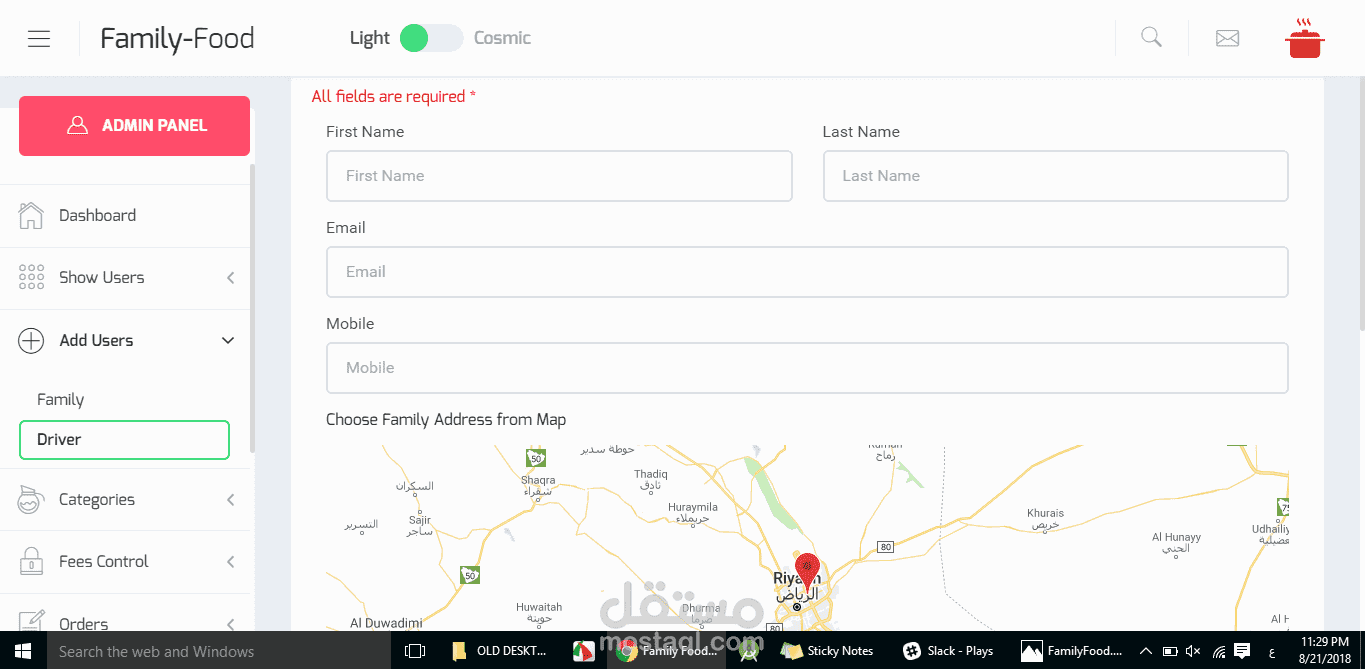Click the Add Users menu item
This screenshot has height=669, width=1365.
click(125, 341)
